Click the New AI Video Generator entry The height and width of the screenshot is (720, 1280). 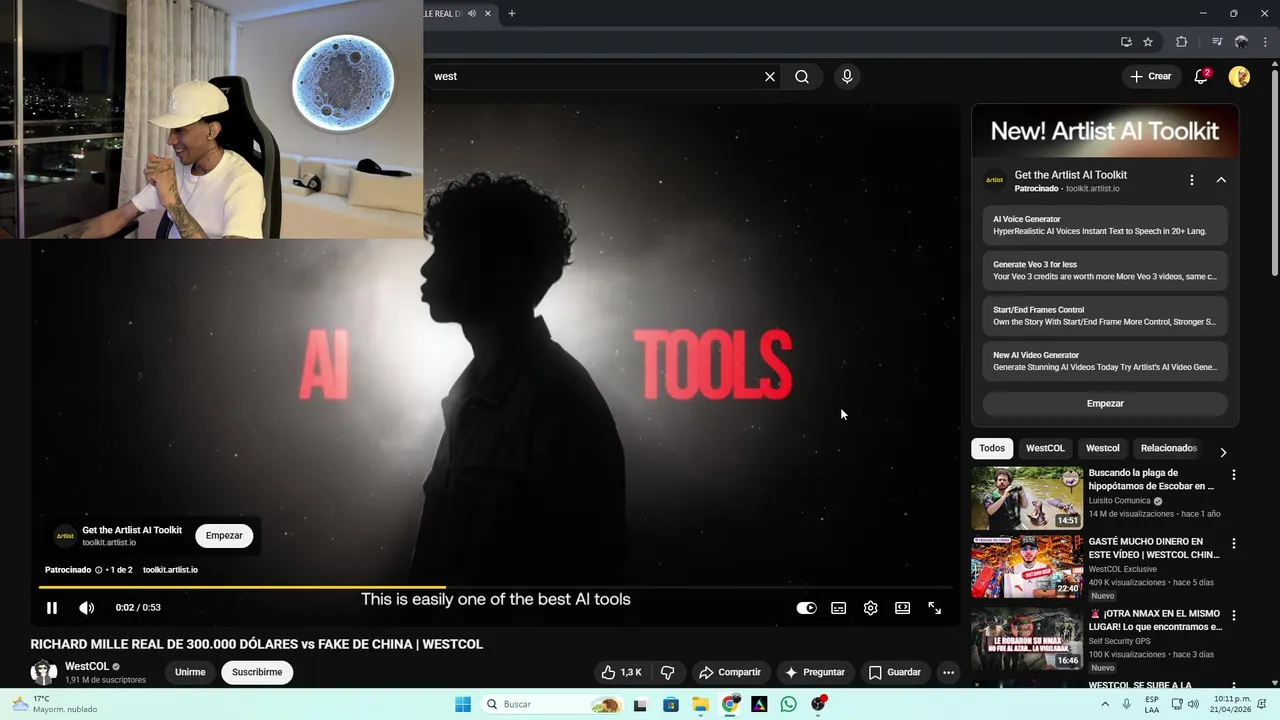pyautogui.click(x=1105, y=361)
